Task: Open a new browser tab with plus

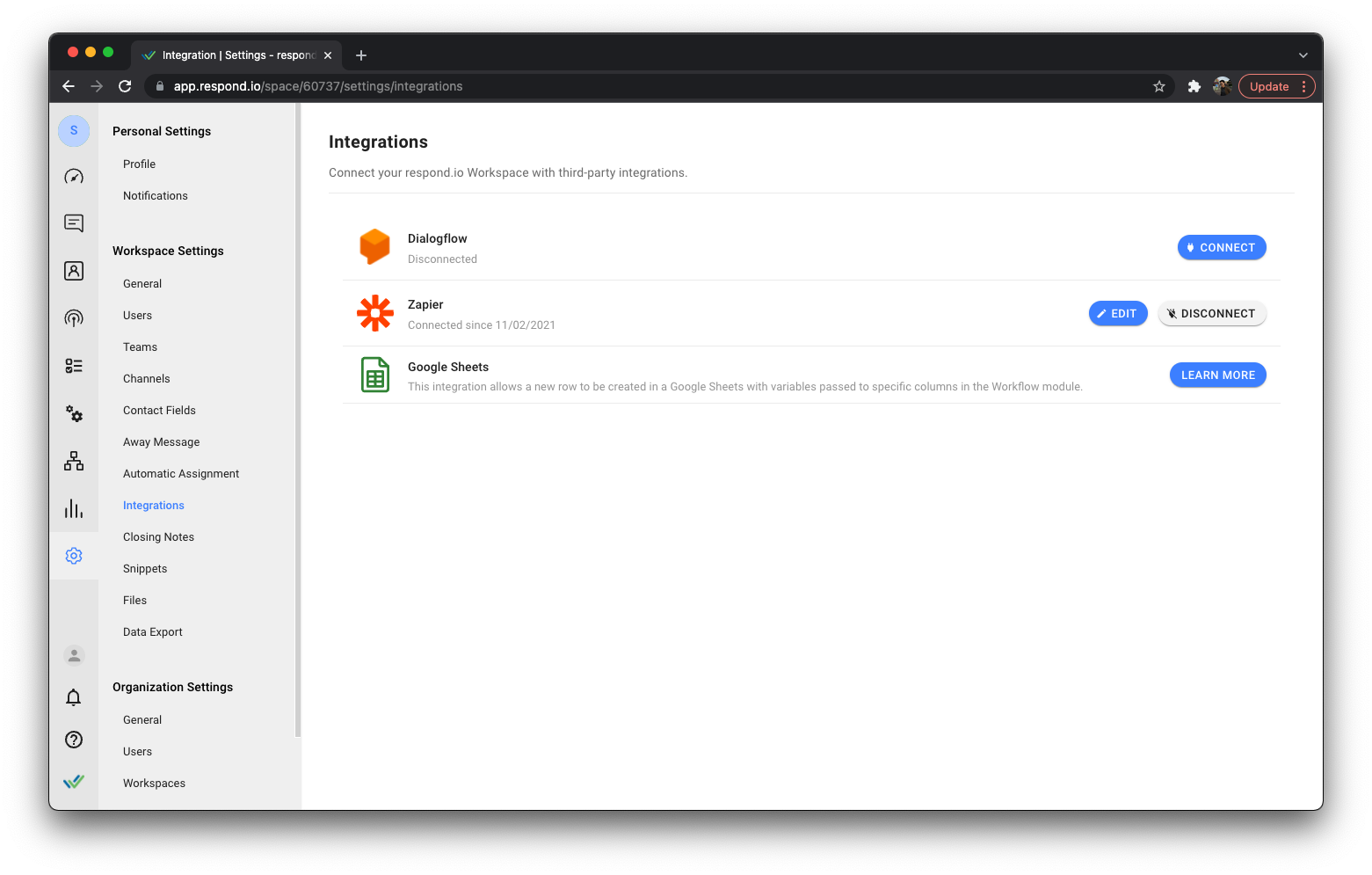Action: 361,55
